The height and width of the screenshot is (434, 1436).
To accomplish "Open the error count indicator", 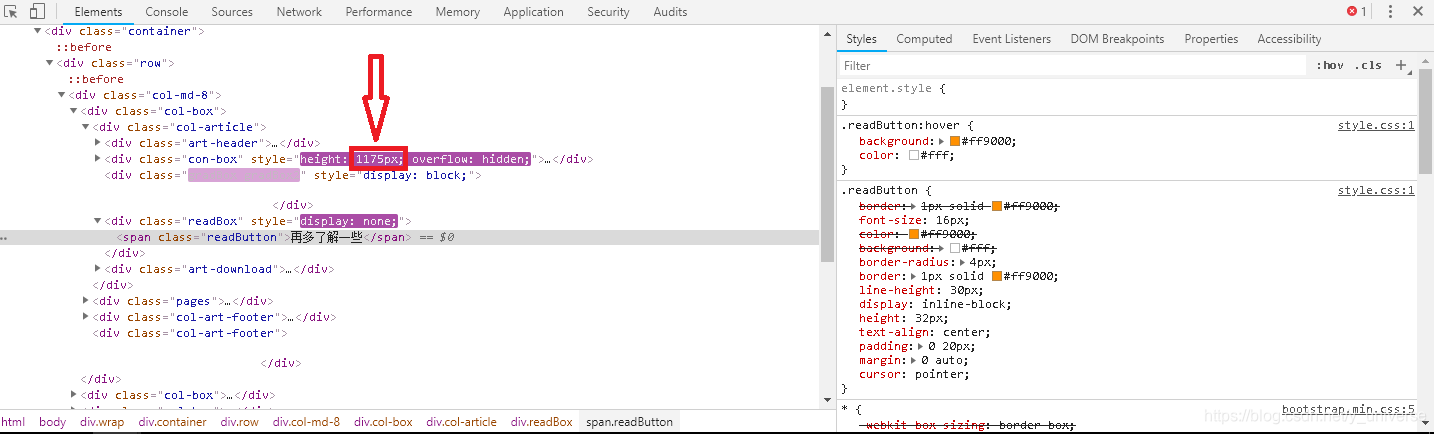I will [1357, 12].
